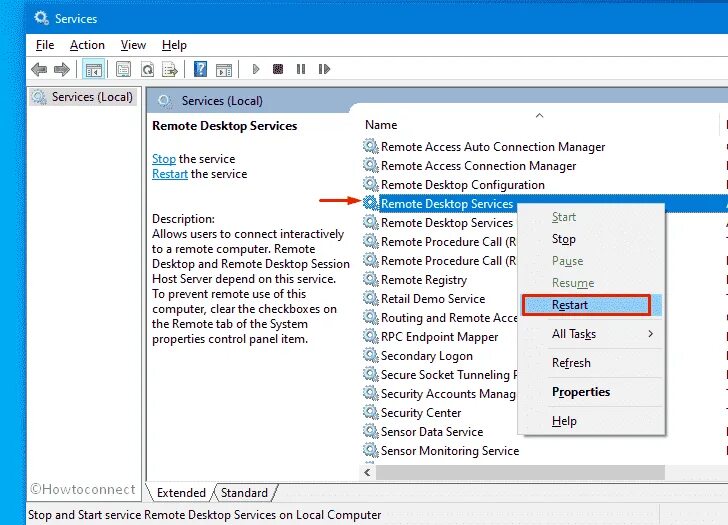Click gear icon beside Sensor Data Service
The height and width of the screenshot is (525, 728).
pos(370,431)
